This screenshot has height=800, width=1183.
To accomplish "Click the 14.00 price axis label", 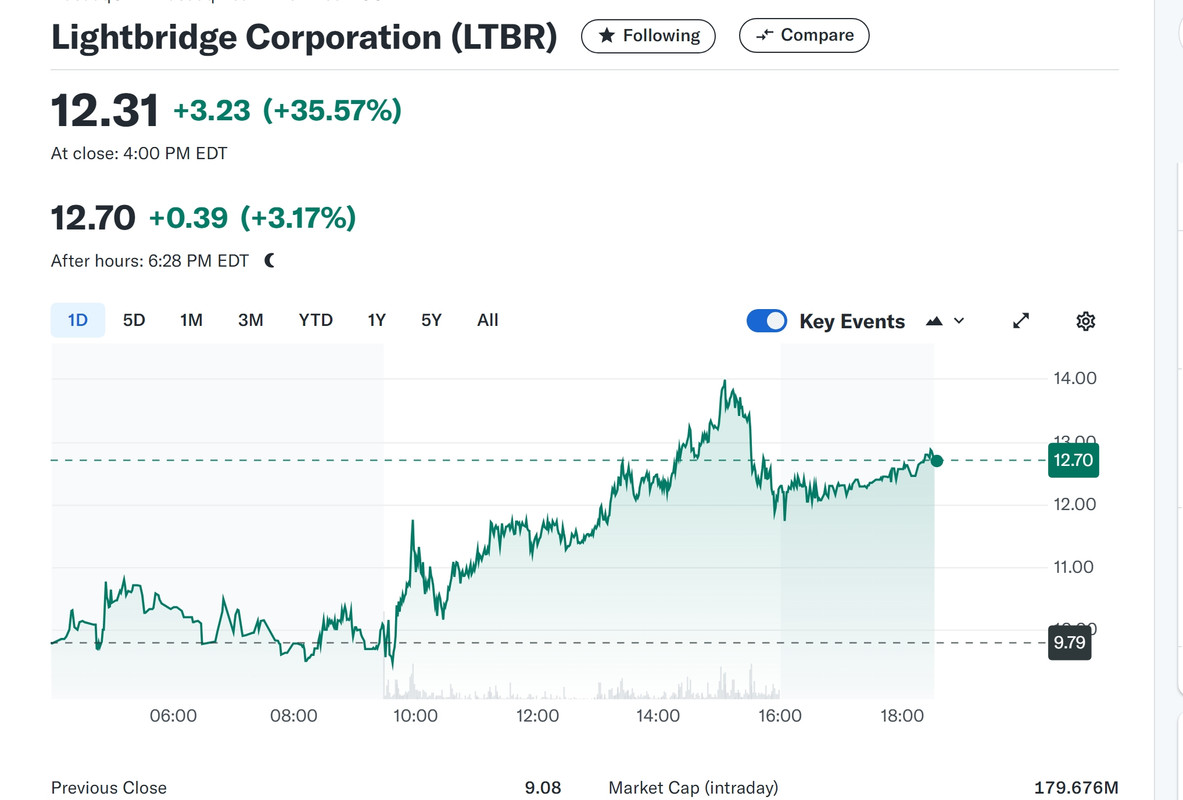I will 1074,378.
